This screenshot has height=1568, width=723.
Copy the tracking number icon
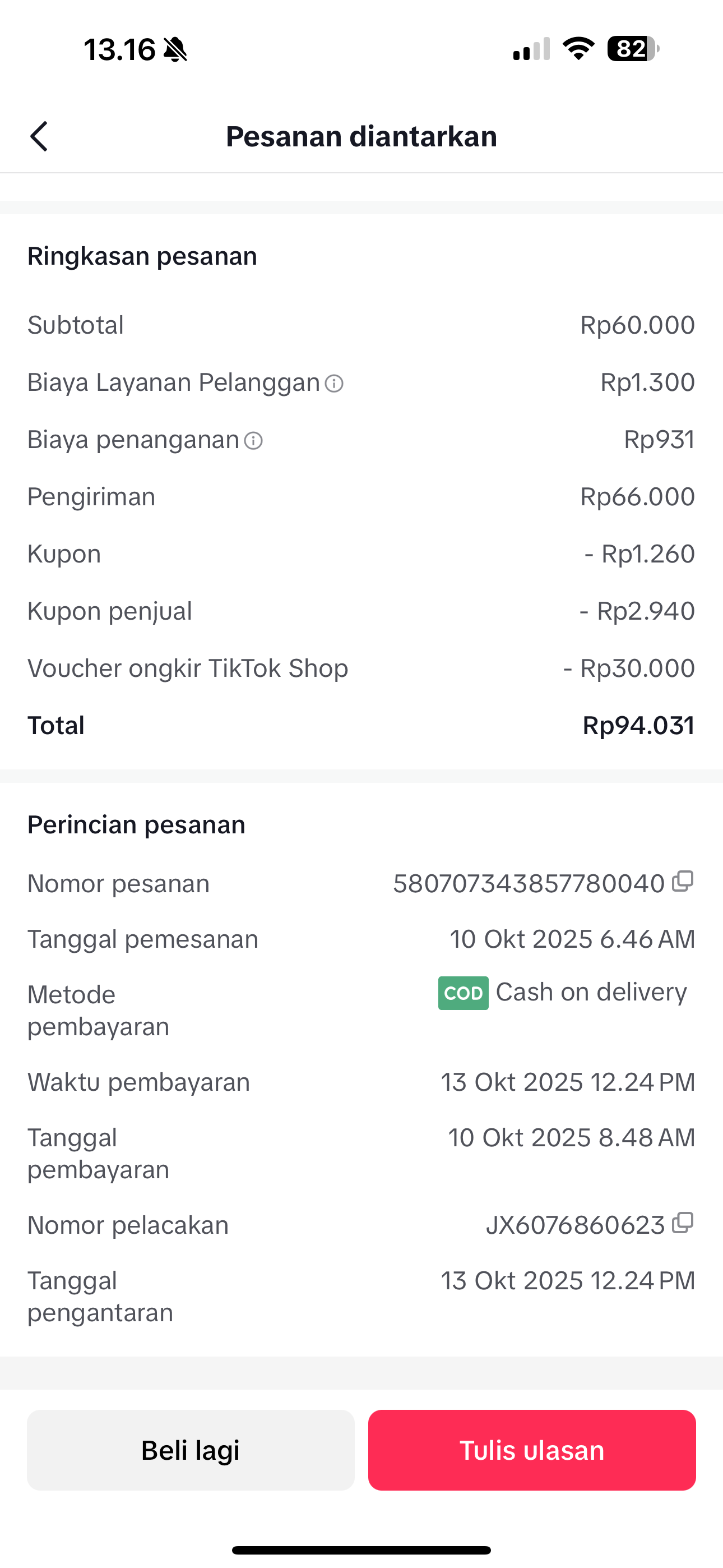682,1223
